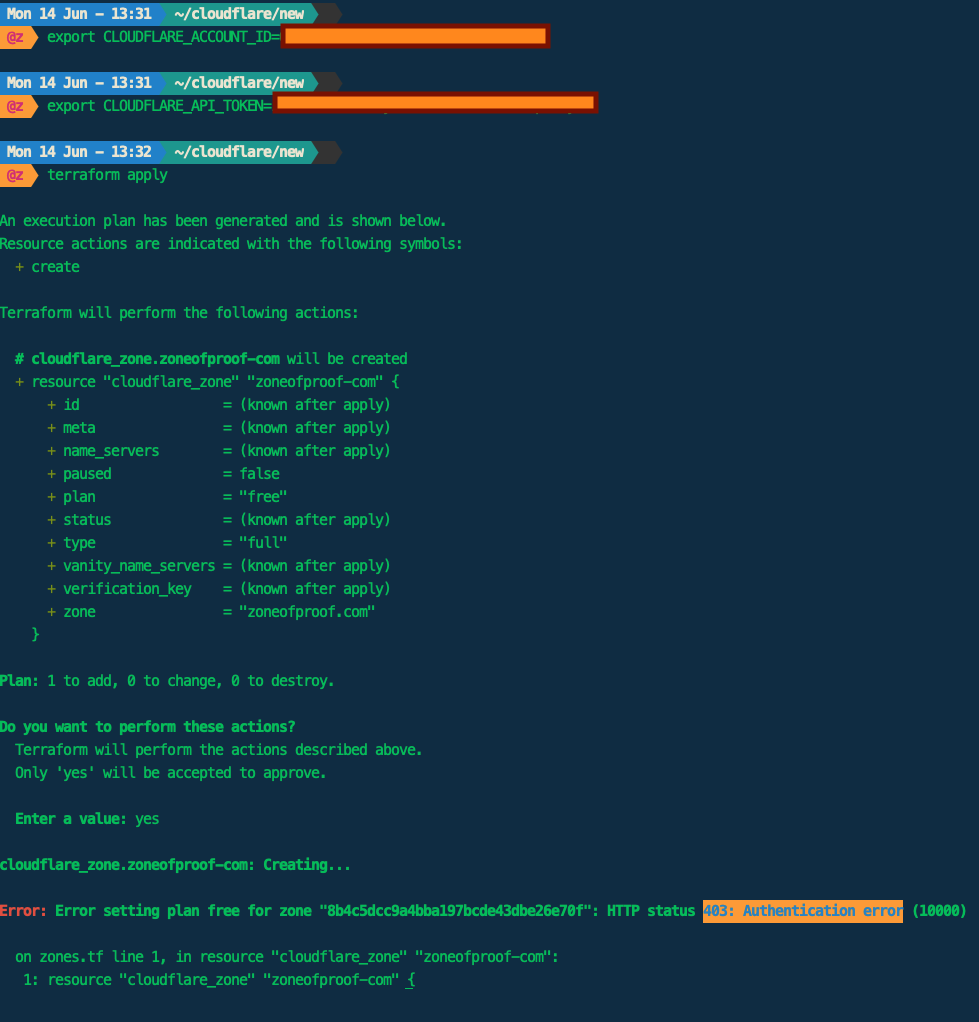Click the 'Resource actions are indicated' line
979x1022 pixels.
(231, 244)
